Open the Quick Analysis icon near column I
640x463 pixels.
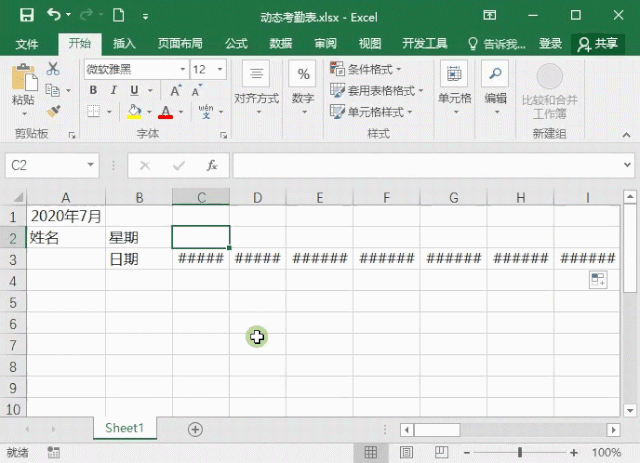pos(598,280)
